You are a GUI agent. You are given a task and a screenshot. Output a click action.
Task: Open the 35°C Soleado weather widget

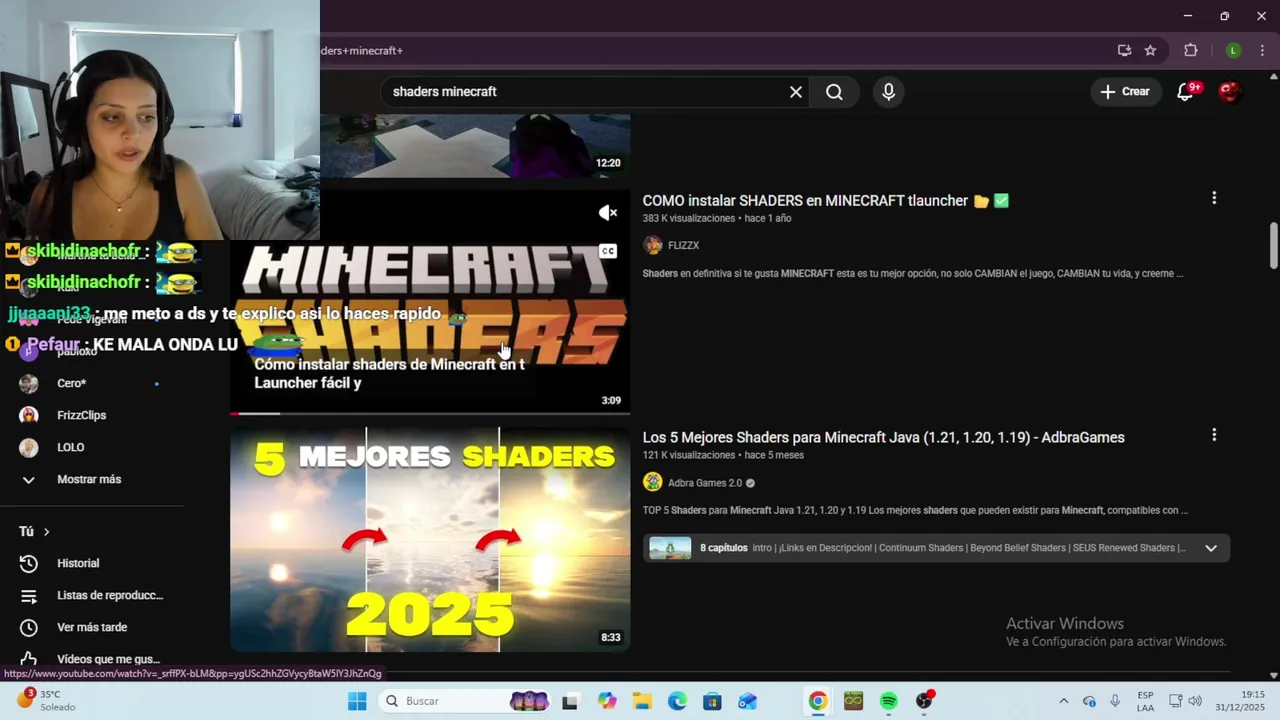[x=45, y=701]
